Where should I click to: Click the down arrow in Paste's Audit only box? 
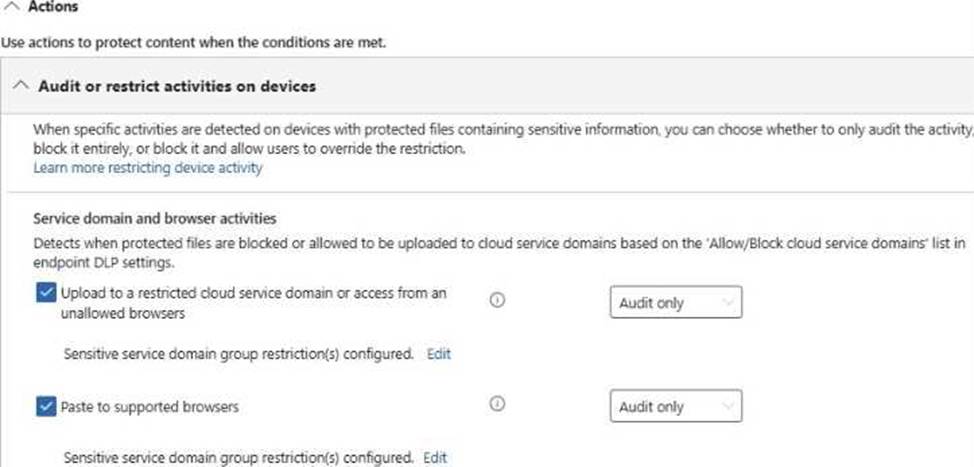pyautogui.click(x=726, y=407)
